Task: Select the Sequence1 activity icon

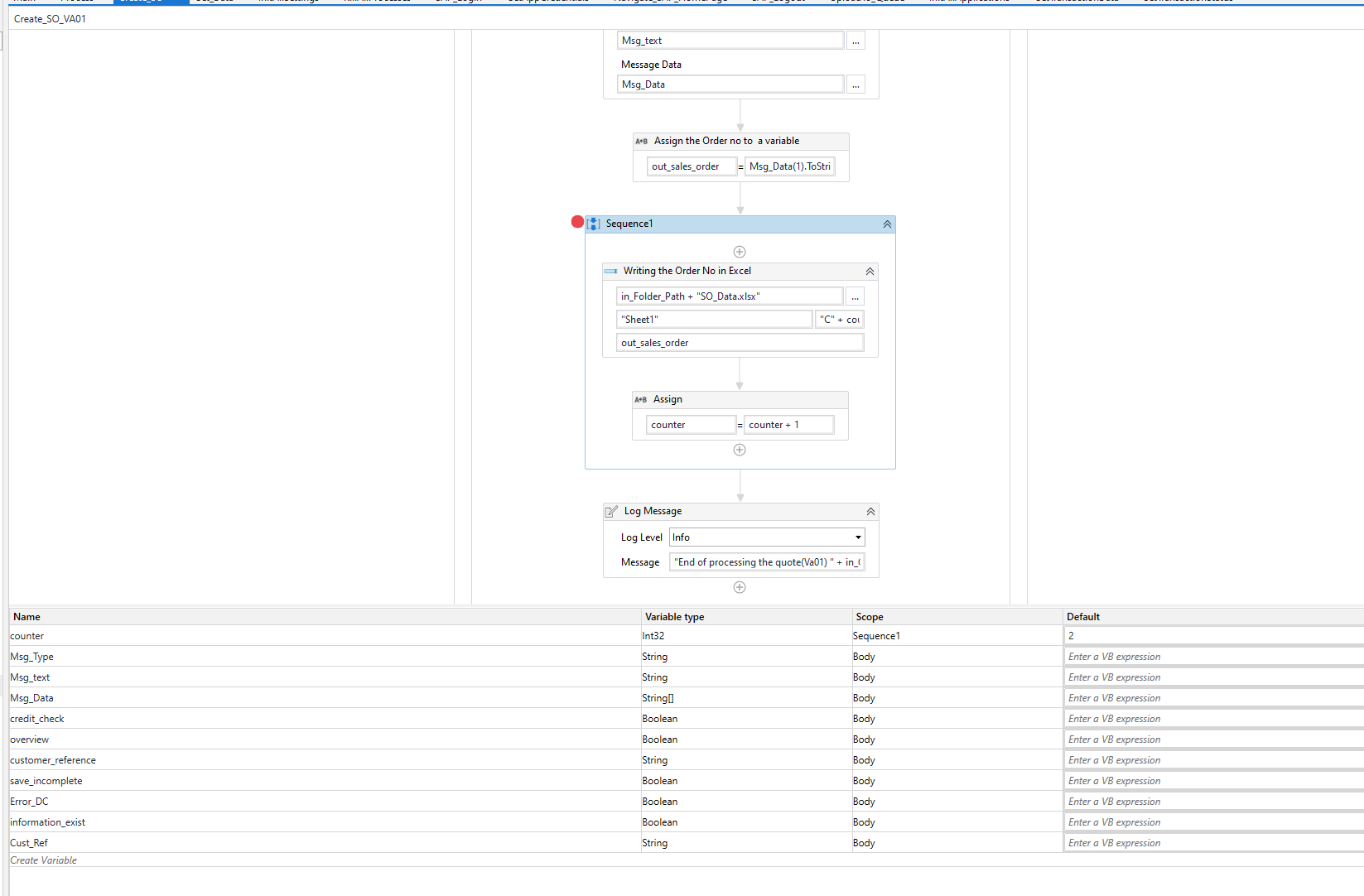Action: [x=594, y=224]
